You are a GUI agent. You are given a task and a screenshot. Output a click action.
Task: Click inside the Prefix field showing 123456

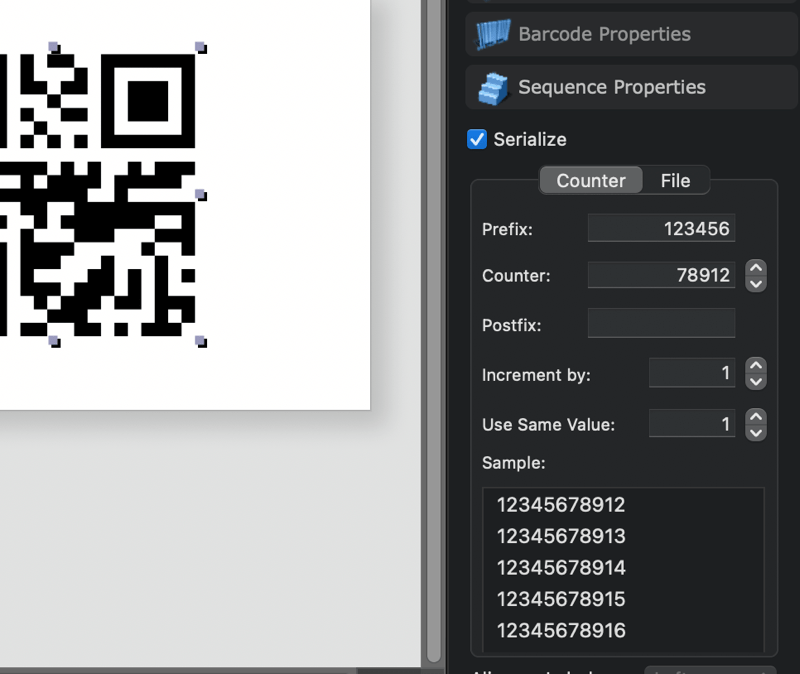pos(660,228)
